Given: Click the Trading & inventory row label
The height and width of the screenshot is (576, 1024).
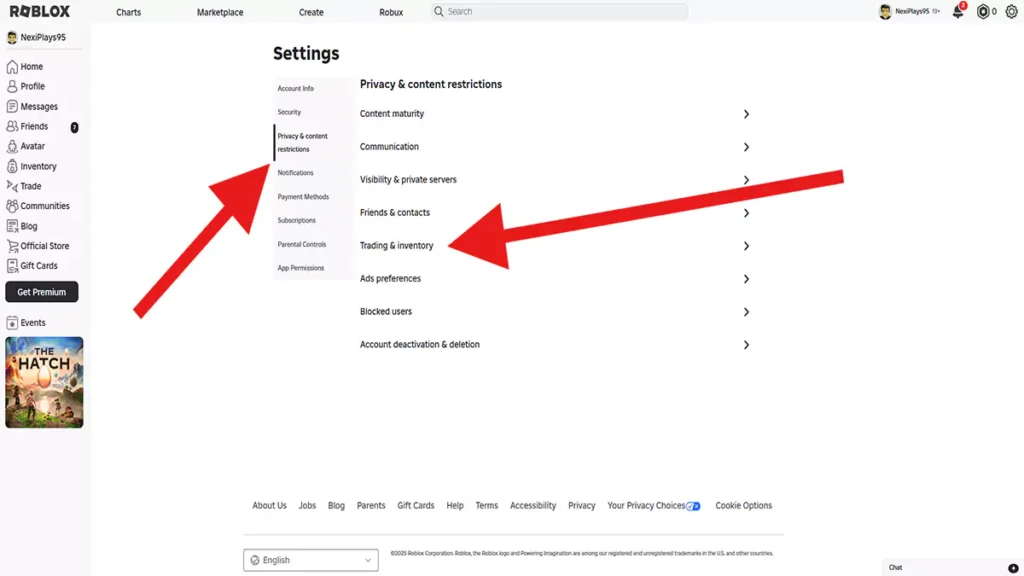Looking at the screenshot, I should (396, 246).
